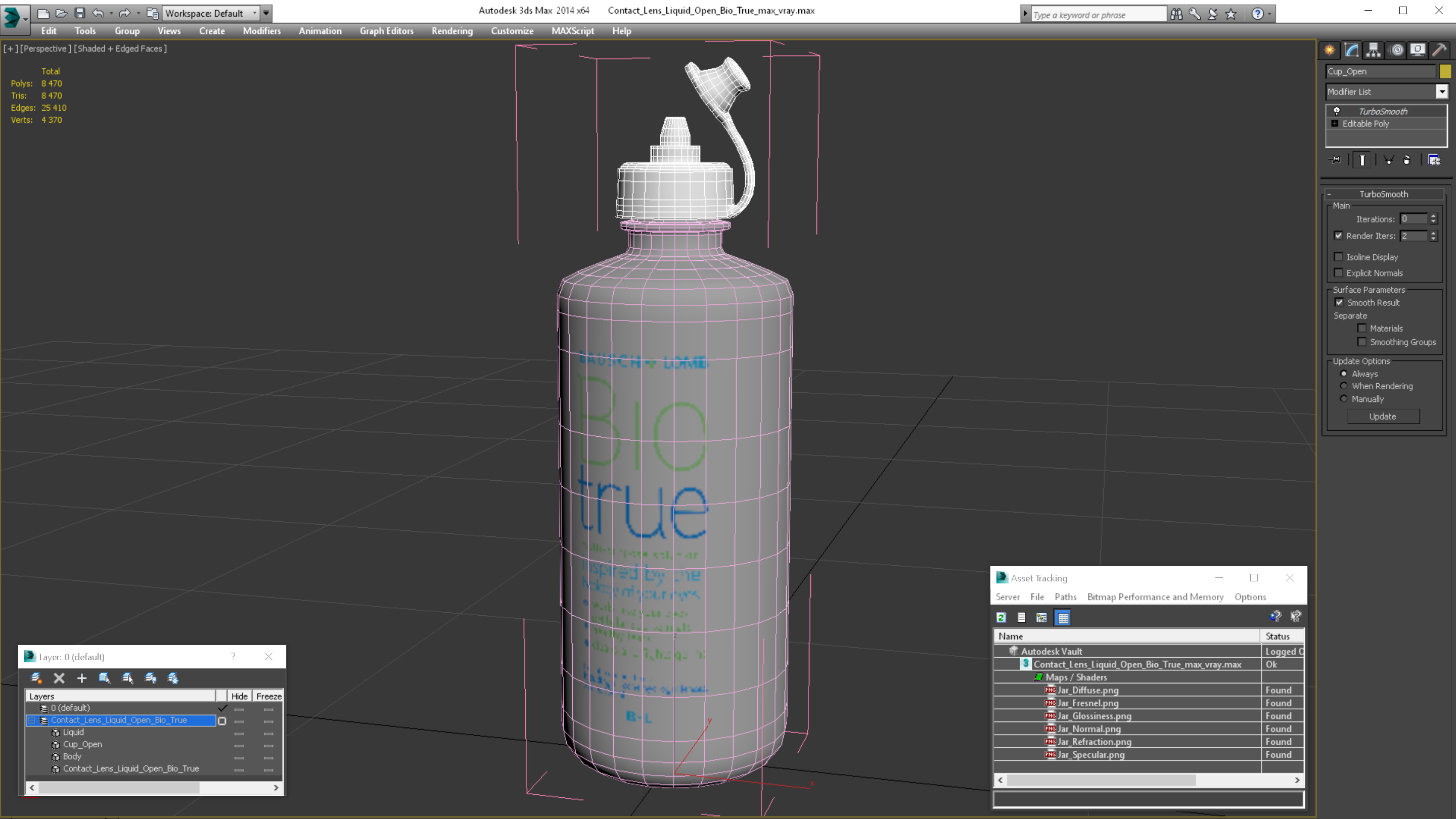Image resolution: width=1456 pixels, height=819 pixels.
Task: Click Delete layer X icon in Layer dialog
Action: tap(59, 677)
